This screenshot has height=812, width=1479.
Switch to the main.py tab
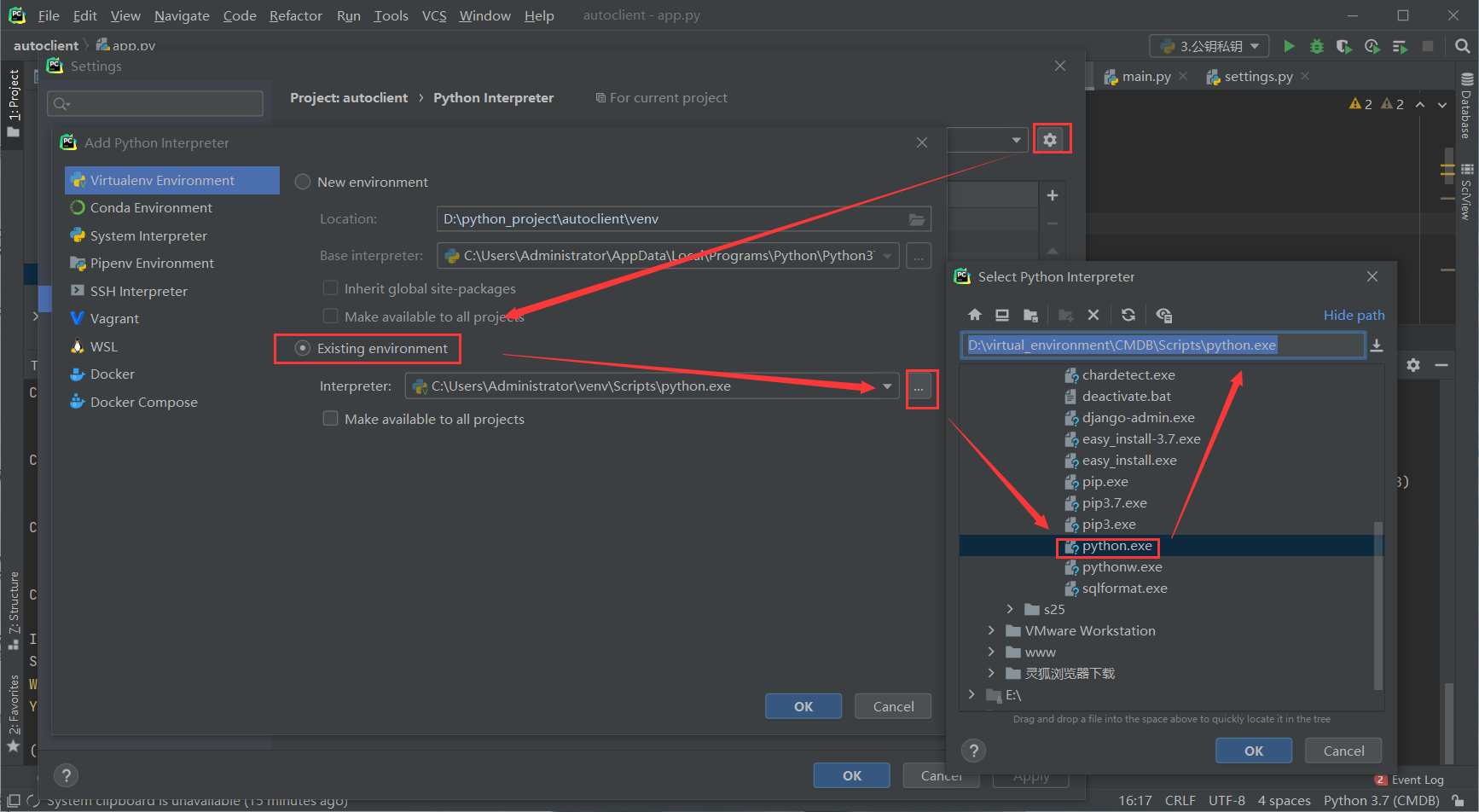(1145, 77)
